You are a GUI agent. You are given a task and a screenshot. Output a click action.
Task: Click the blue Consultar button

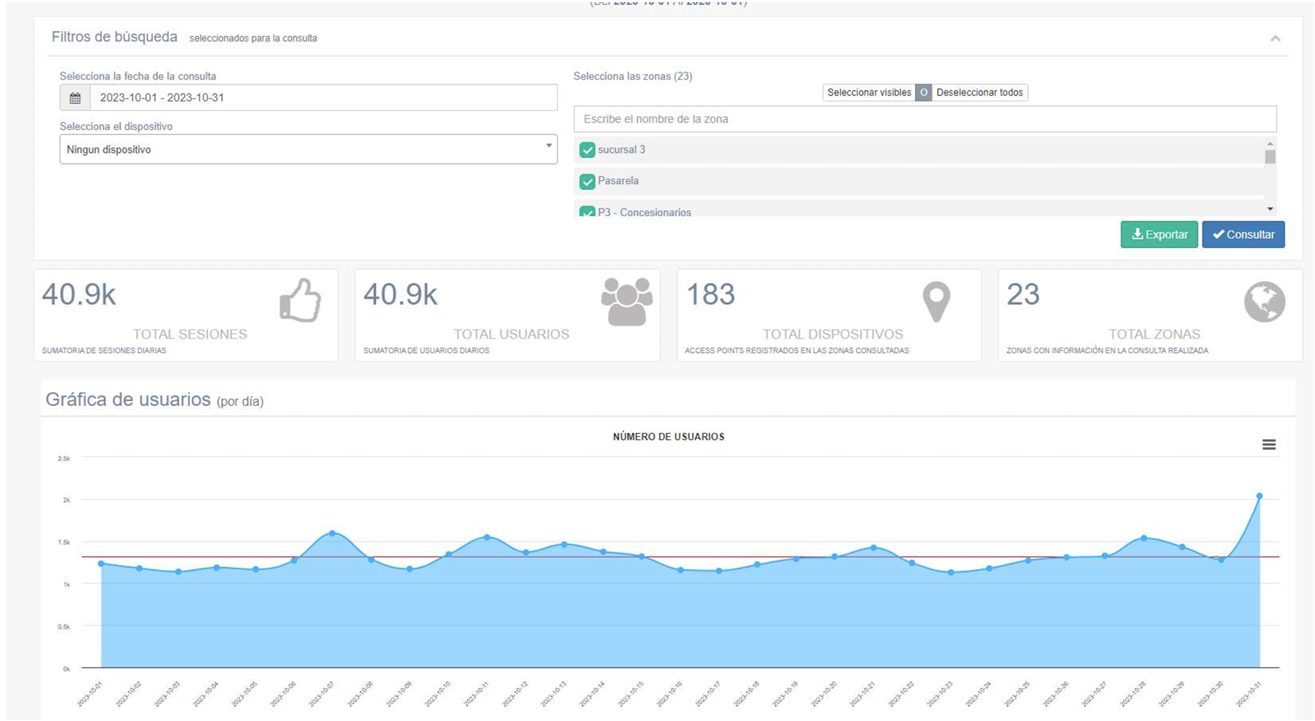click(1243, 234)
